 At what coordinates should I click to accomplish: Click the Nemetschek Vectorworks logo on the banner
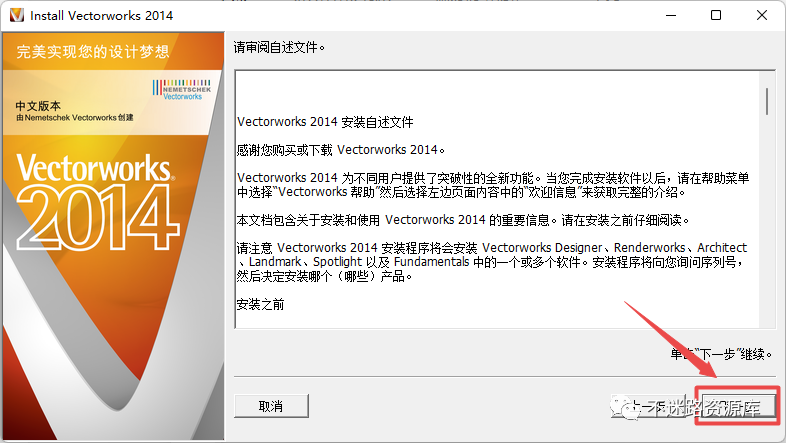[181, 90]
